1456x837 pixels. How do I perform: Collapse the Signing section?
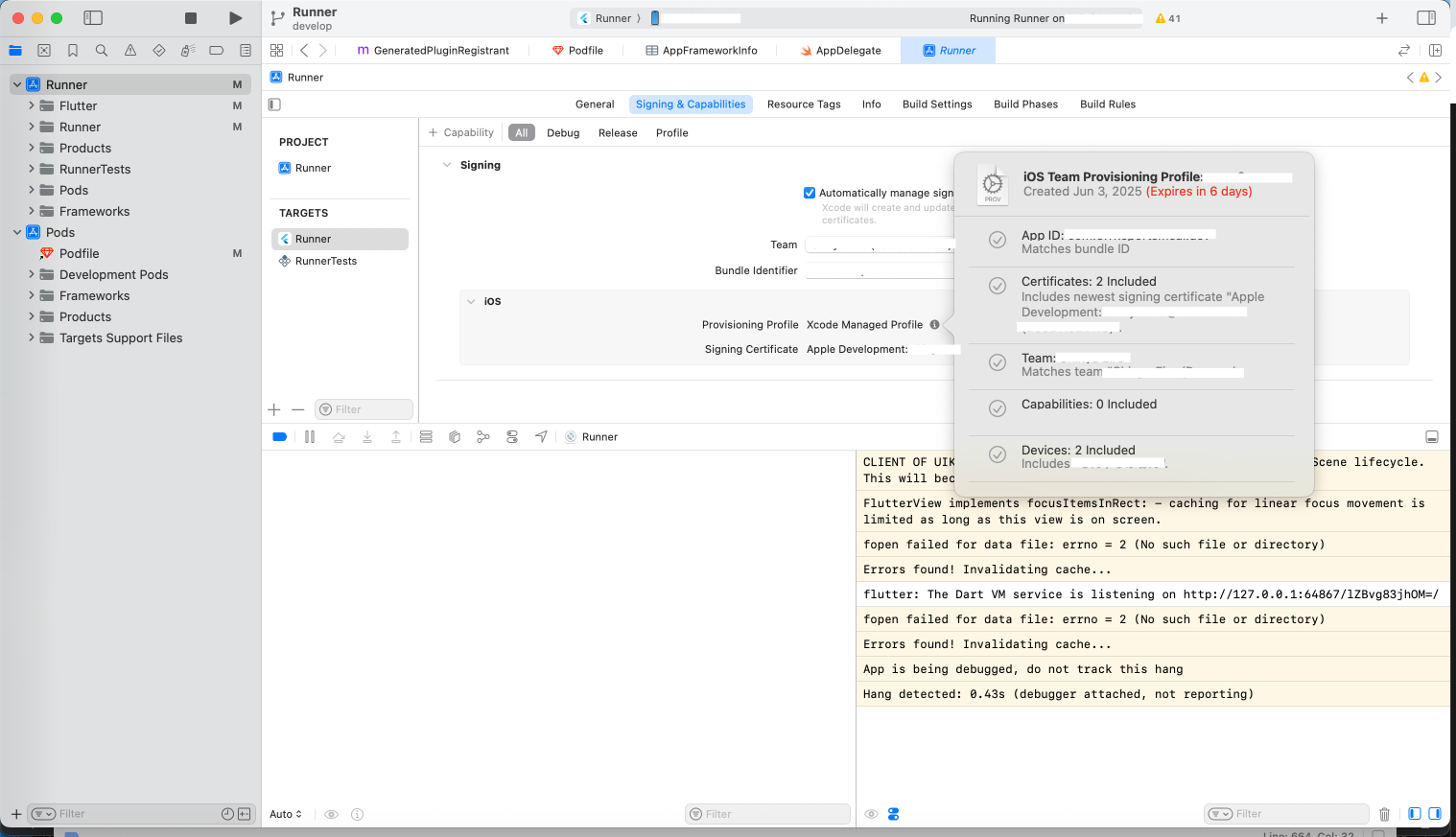click(447, 165)
